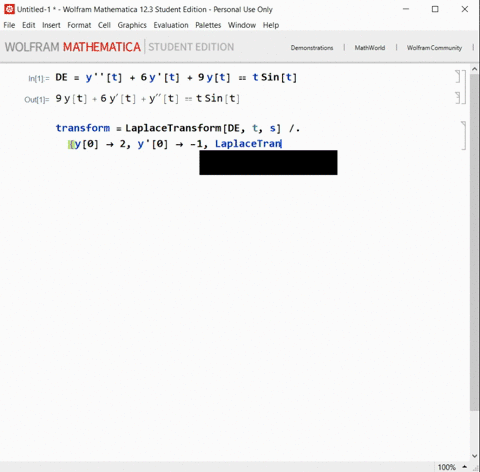Click the vertical scrollbar thumb

(475, 242)
